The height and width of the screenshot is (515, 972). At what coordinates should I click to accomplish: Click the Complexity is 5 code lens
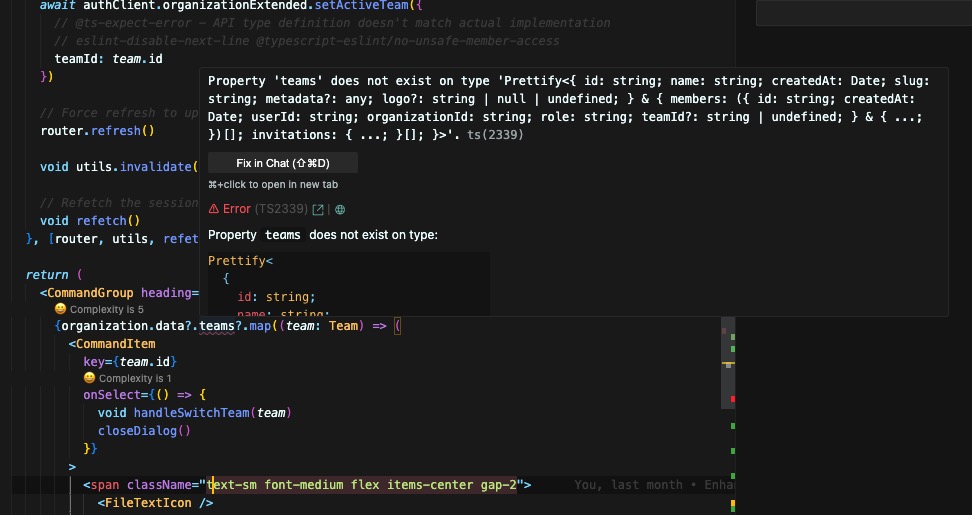[x=99, y=309]
